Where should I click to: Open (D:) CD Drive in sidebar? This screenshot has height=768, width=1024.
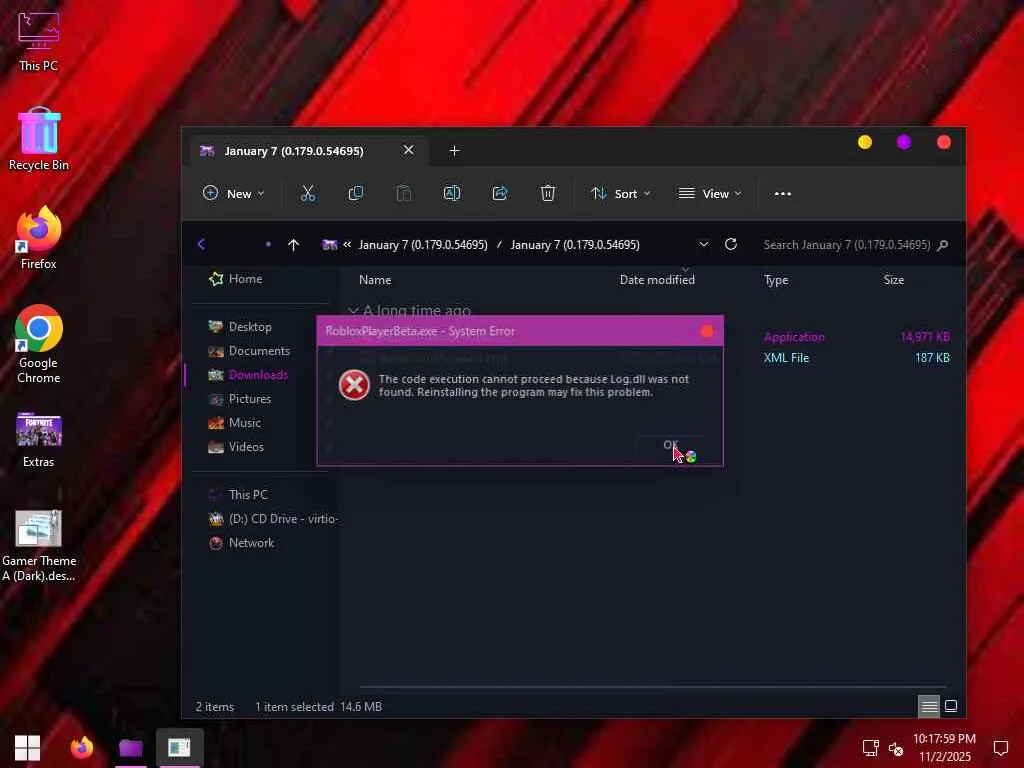(273, 519)
